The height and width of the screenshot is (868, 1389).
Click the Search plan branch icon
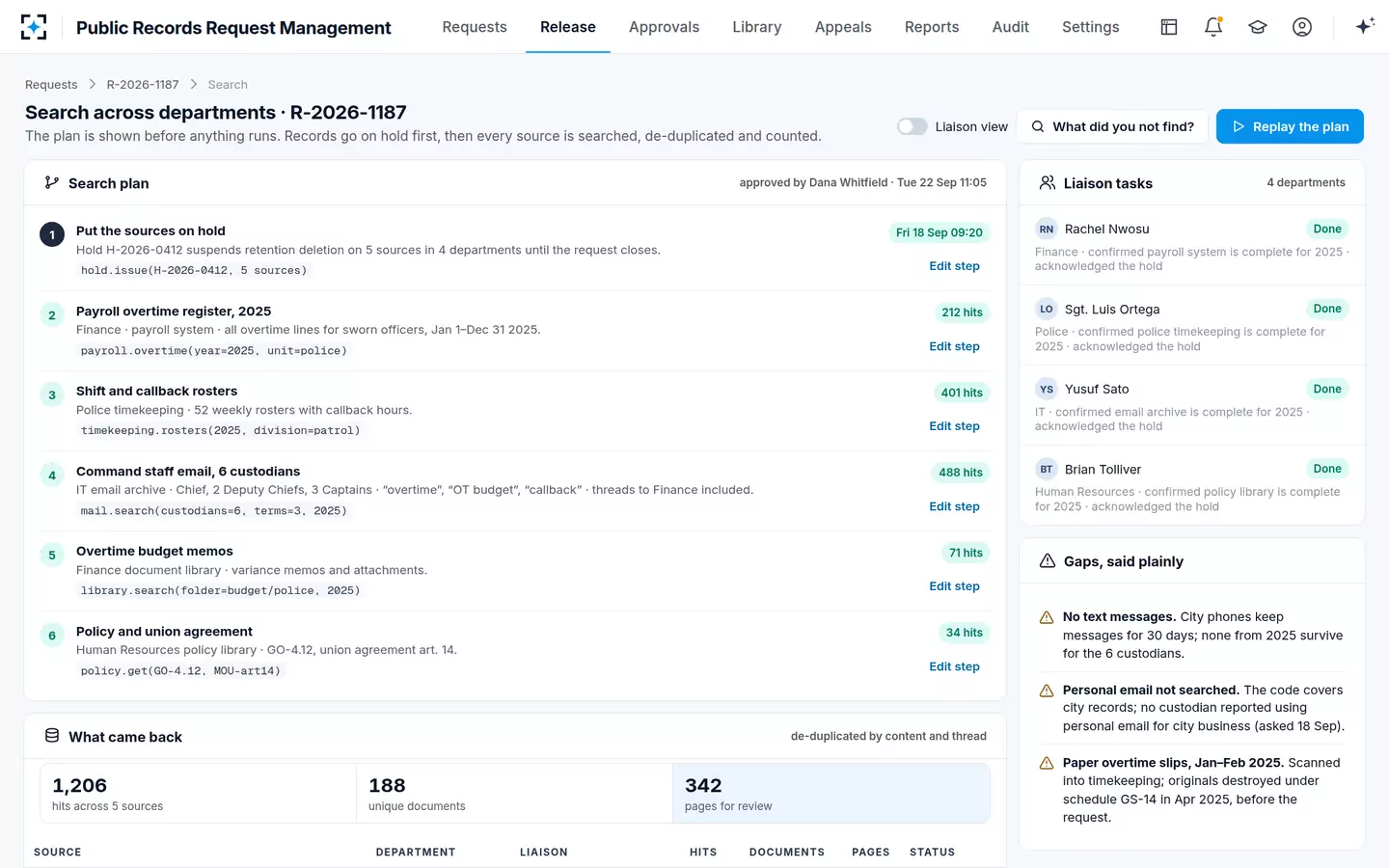(52, 183)
